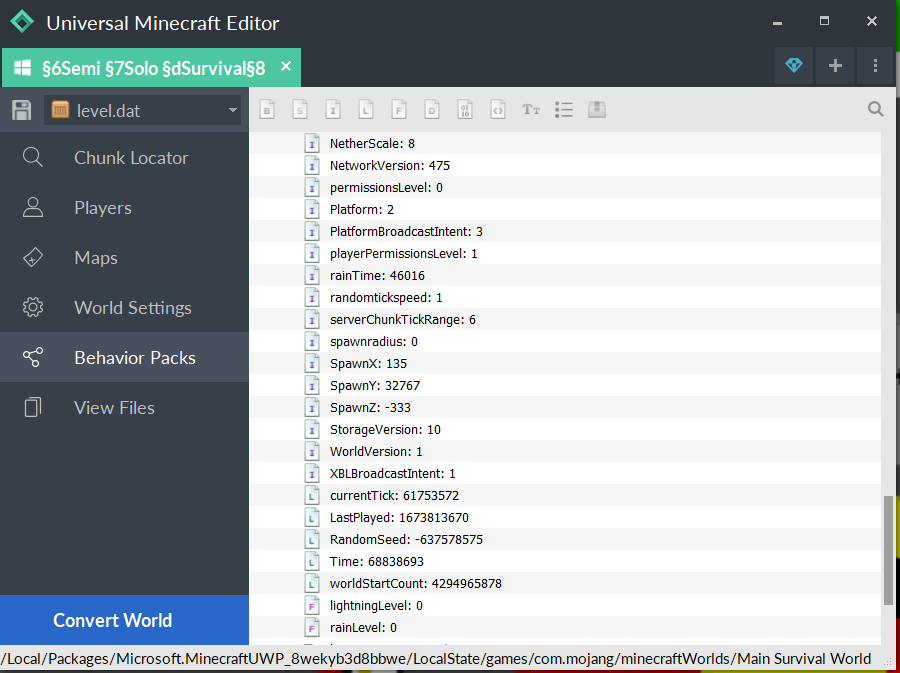Screen dimensions: 900x673
Task: Add a Long tag from toolbar
Action: click(x=366, y=110)
